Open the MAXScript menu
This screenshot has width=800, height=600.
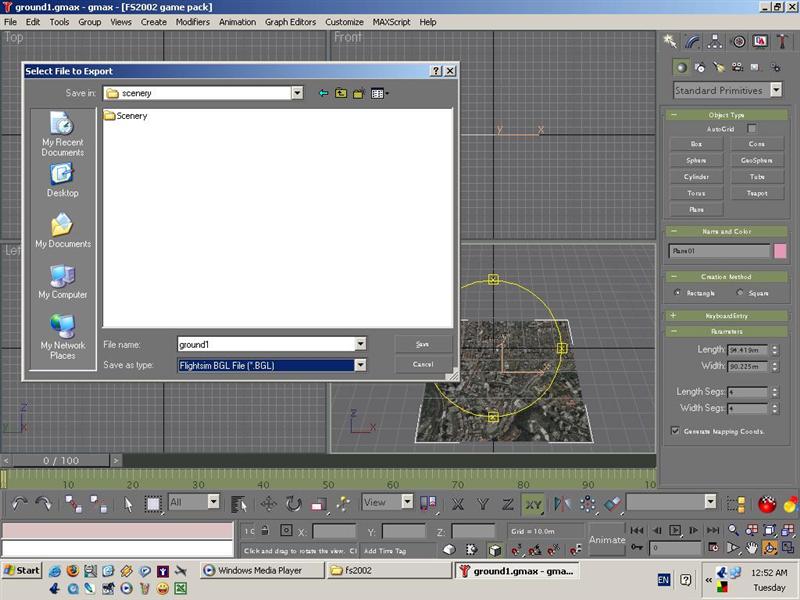pyautogui.click(x=391, y=21)
